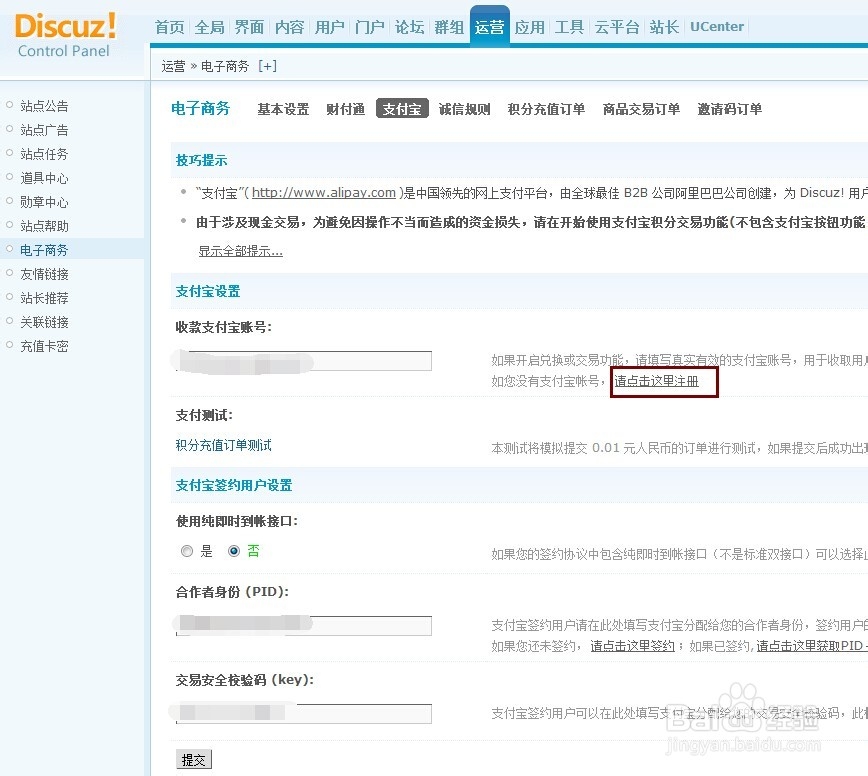Viewport: 868px width, 776px height.
Task: Switch to the 基本设置 tab
Action: [x=283, y=109]
